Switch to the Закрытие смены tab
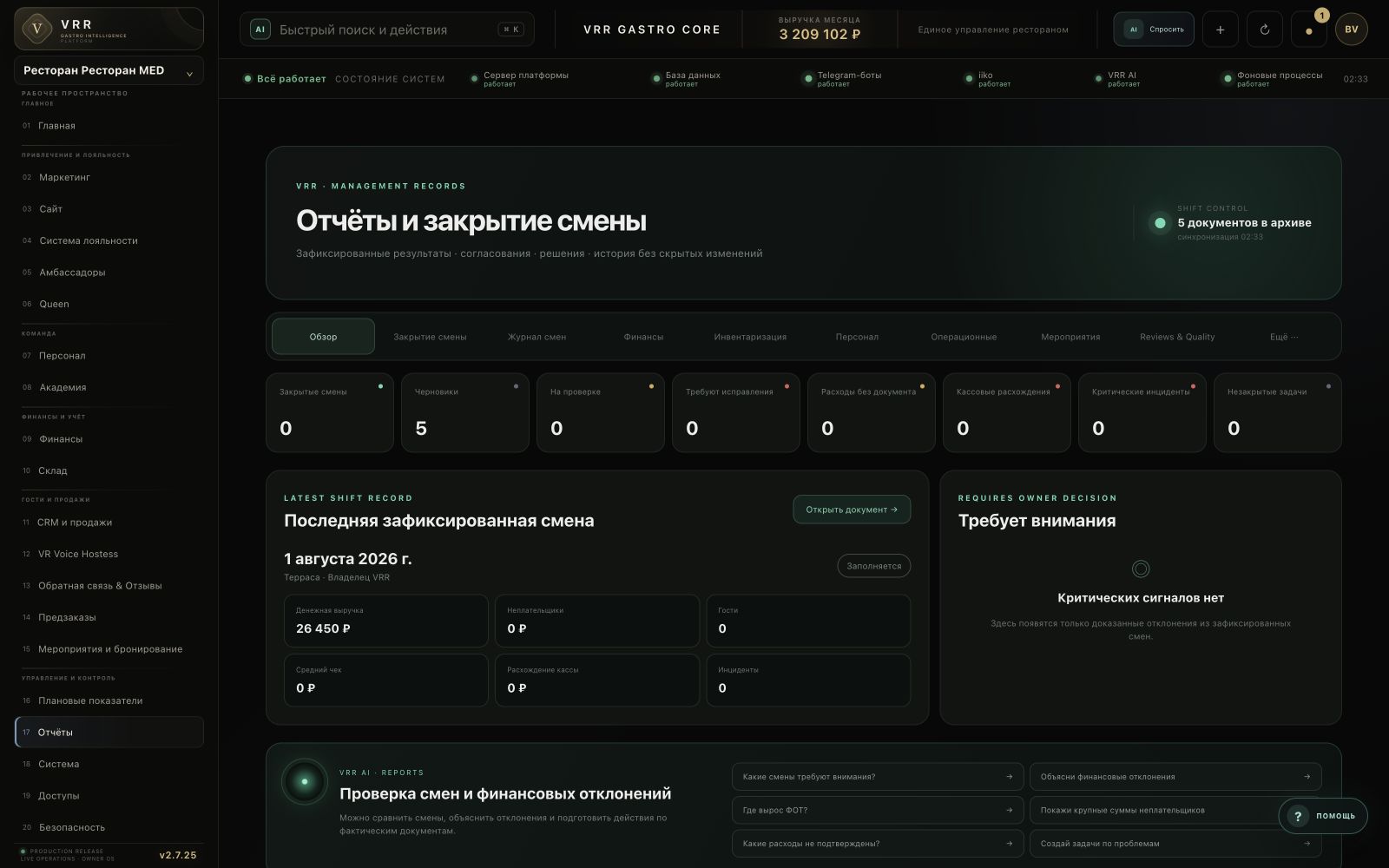 (430, 337)
